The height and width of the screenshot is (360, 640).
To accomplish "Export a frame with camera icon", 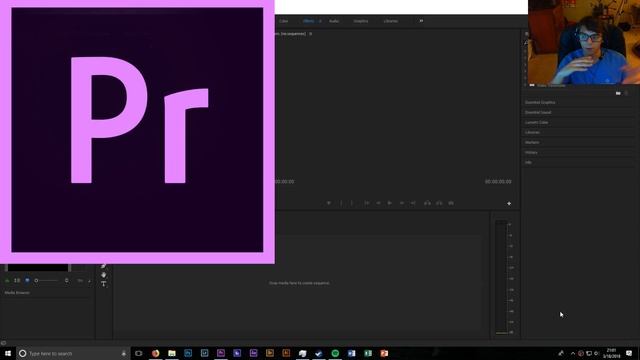I will pos(451,203).
